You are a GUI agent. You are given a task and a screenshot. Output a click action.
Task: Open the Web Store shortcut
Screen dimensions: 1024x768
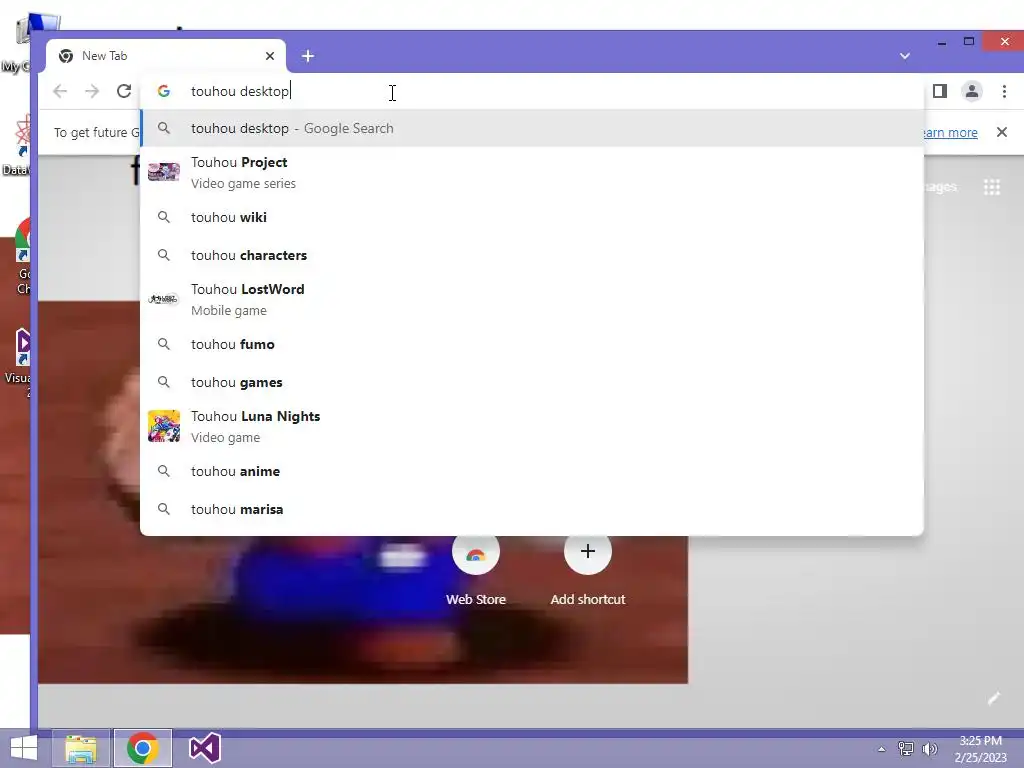pos(476,568)
